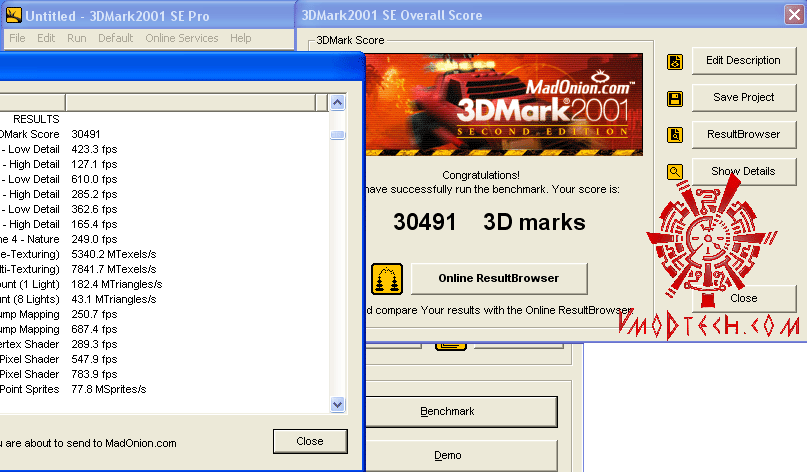807x472 pixels.
Task: Select the 285.2 fps High Detail row
Action: 165,194
